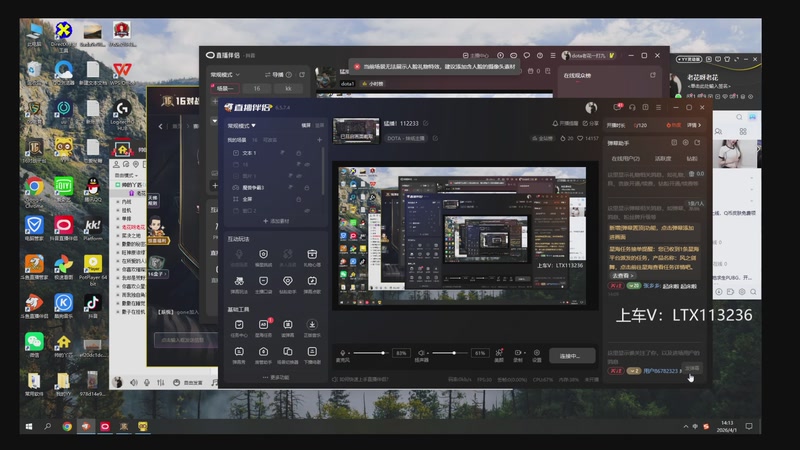800x450 pixels.
Task: Open 设置 in the bottom control bar
Action: pos(537,353)
